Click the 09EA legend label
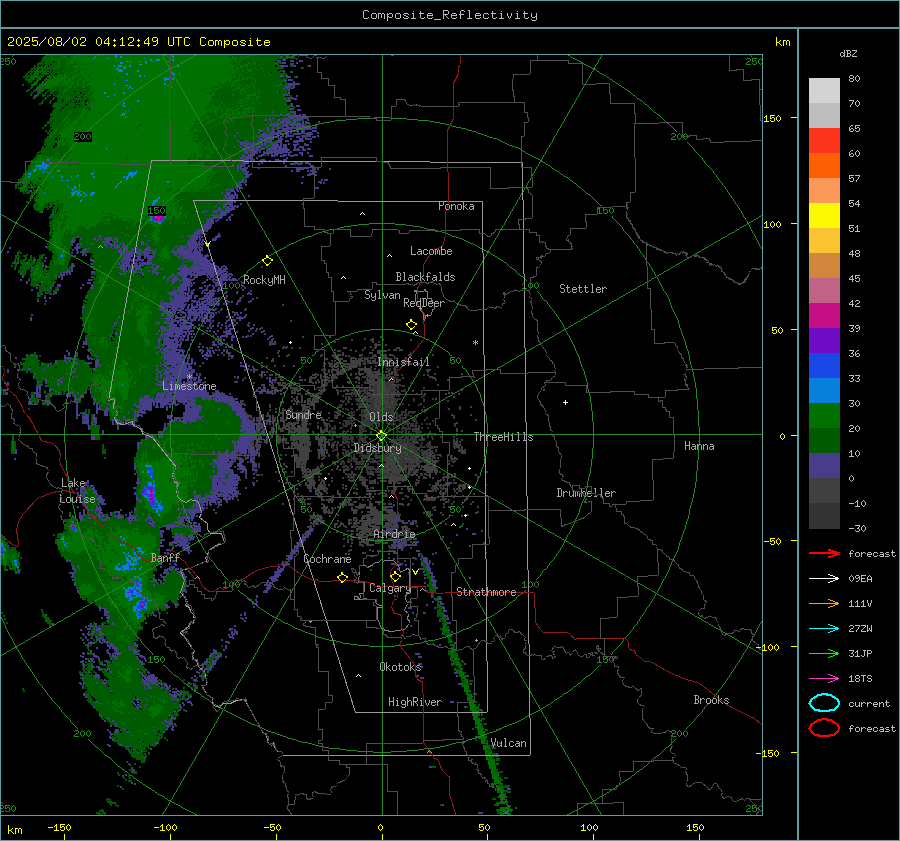 [x=860, y=578]
